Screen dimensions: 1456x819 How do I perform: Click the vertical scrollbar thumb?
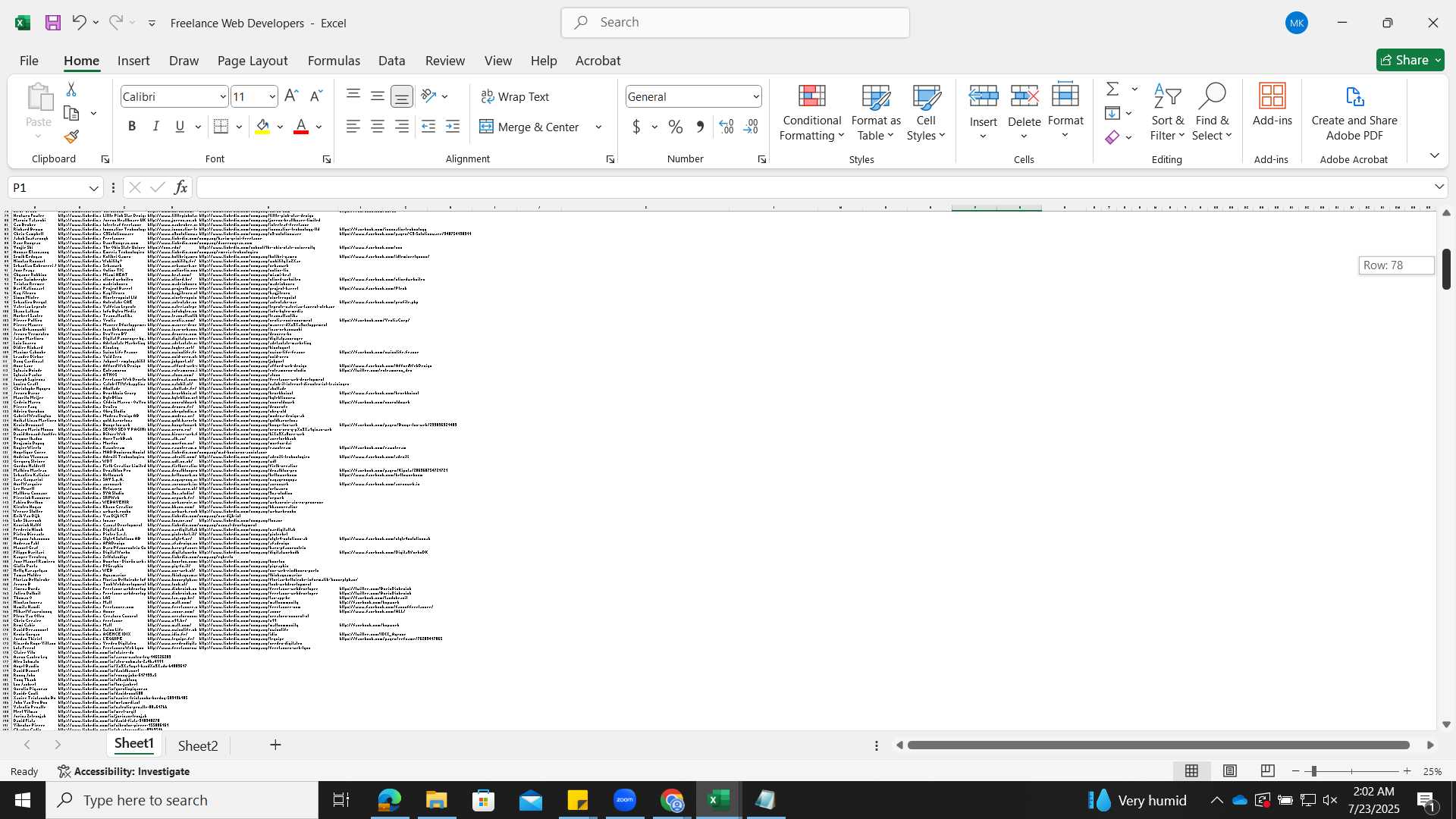point(1446,268)
